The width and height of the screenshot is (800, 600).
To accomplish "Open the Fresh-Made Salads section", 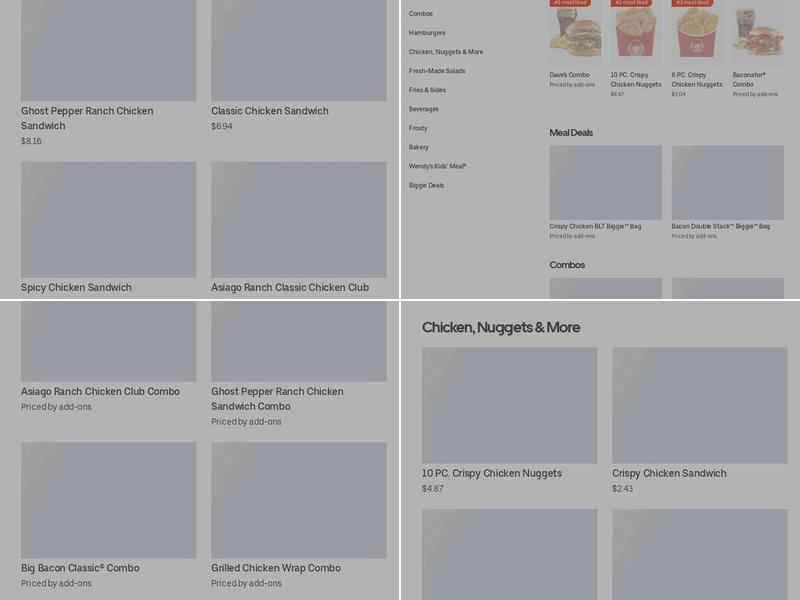I will [434, 72].
